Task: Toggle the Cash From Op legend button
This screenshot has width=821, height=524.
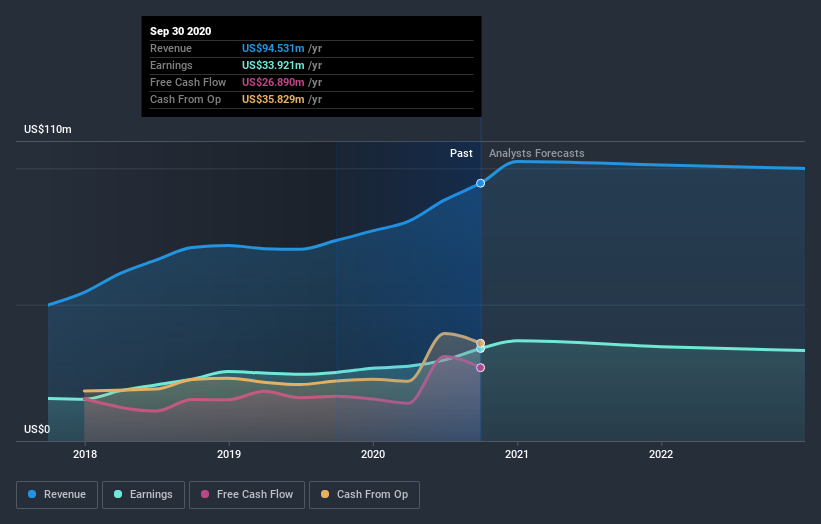Action: click(364, 495)
